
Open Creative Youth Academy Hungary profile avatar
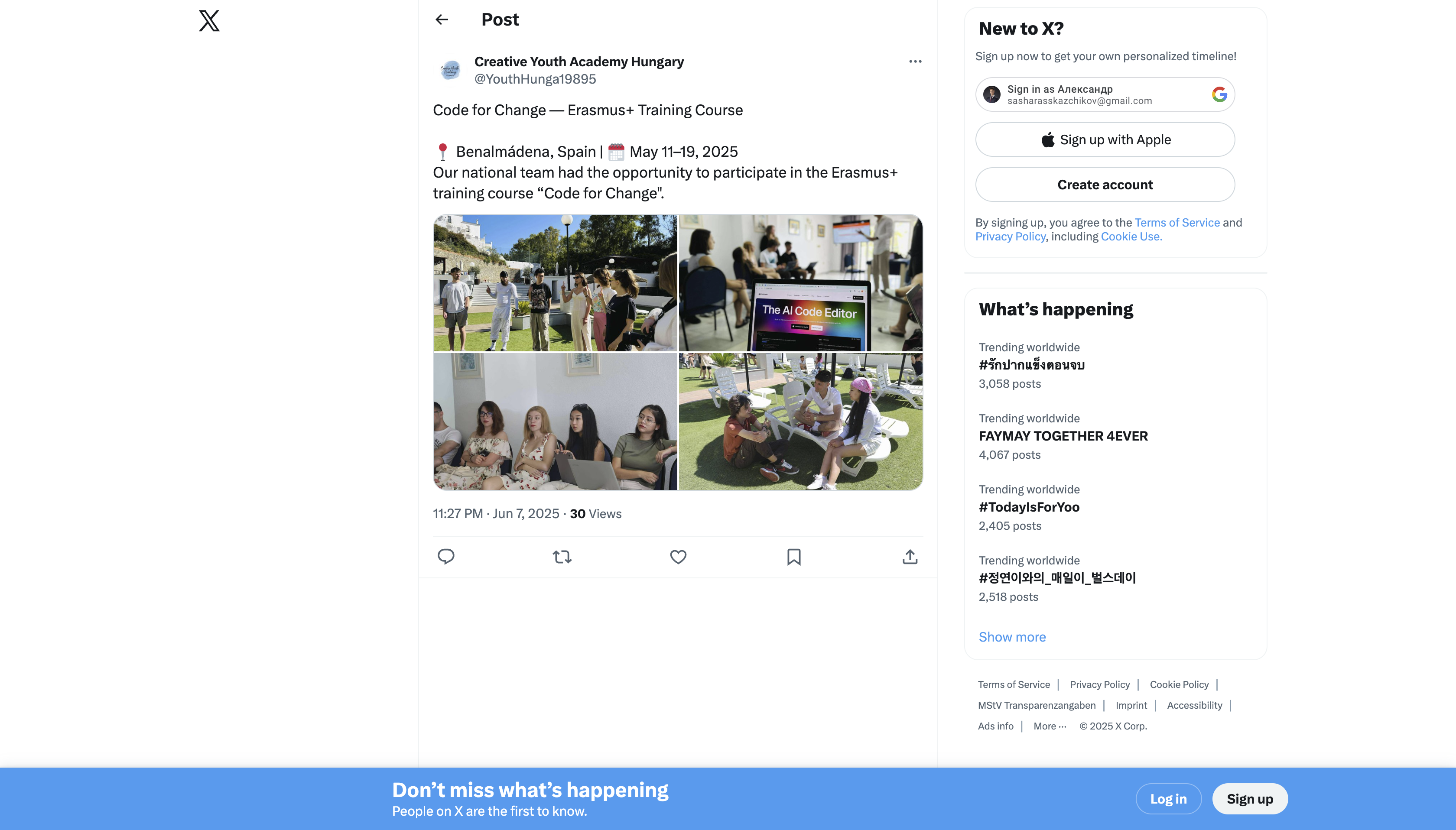tap(450, 70)
